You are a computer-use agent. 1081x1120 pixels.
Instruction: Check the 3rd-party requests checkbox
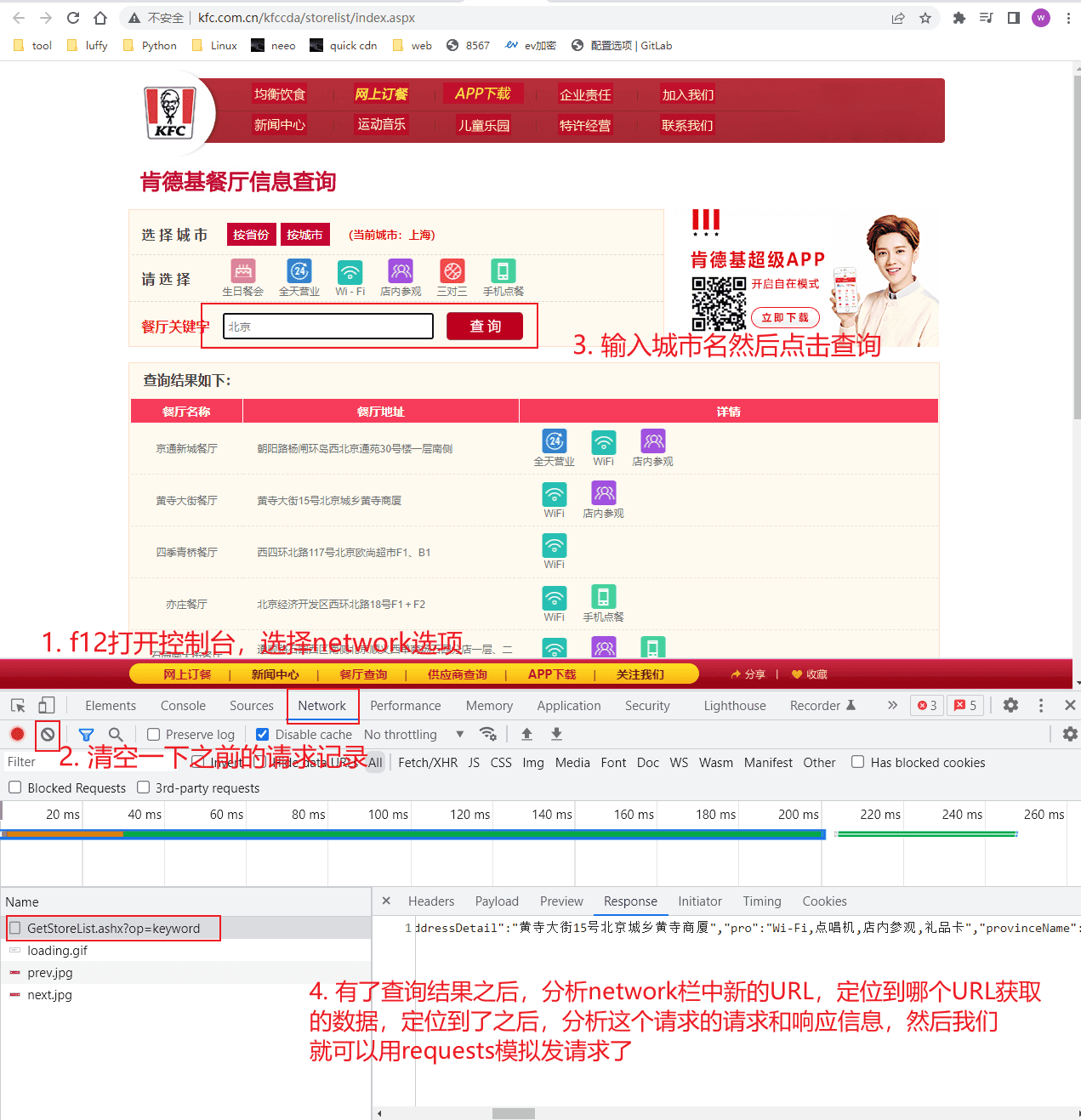pyautogui.click(x=144, y=787)
